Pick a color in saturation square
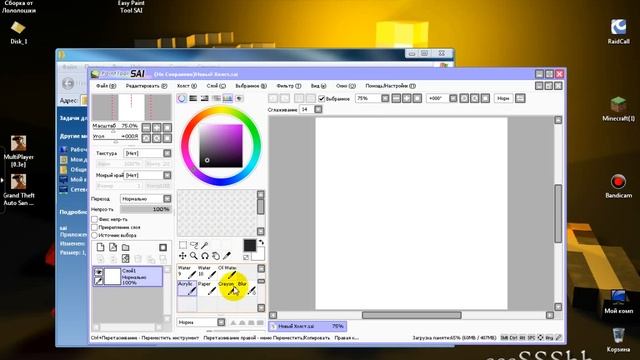 coord(221,146)
